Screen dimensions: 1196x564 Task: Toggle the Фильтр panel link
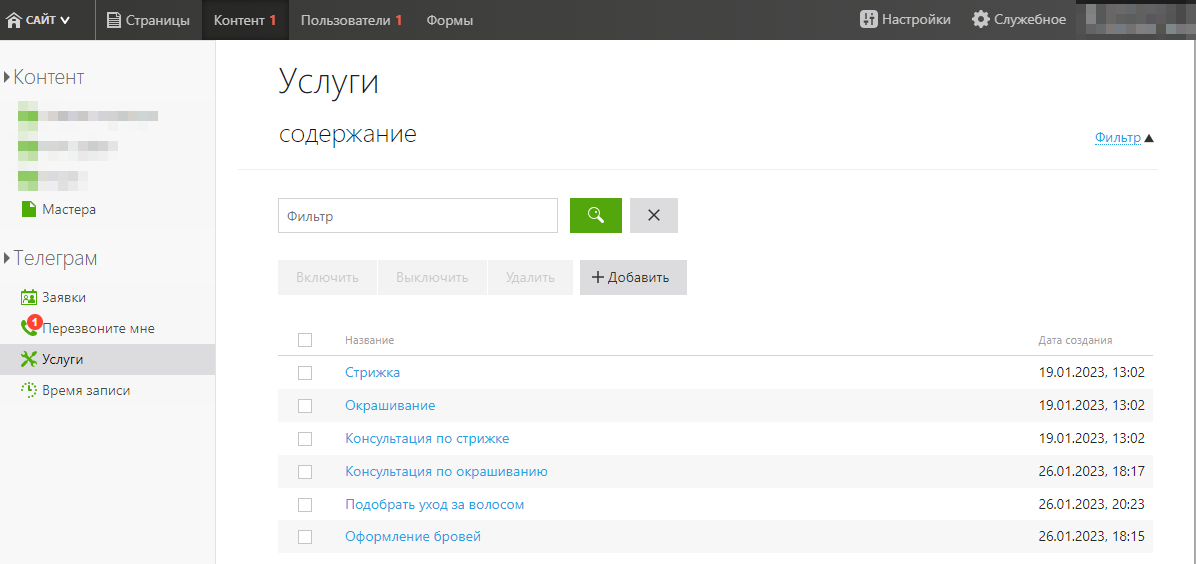point(1117,137)
